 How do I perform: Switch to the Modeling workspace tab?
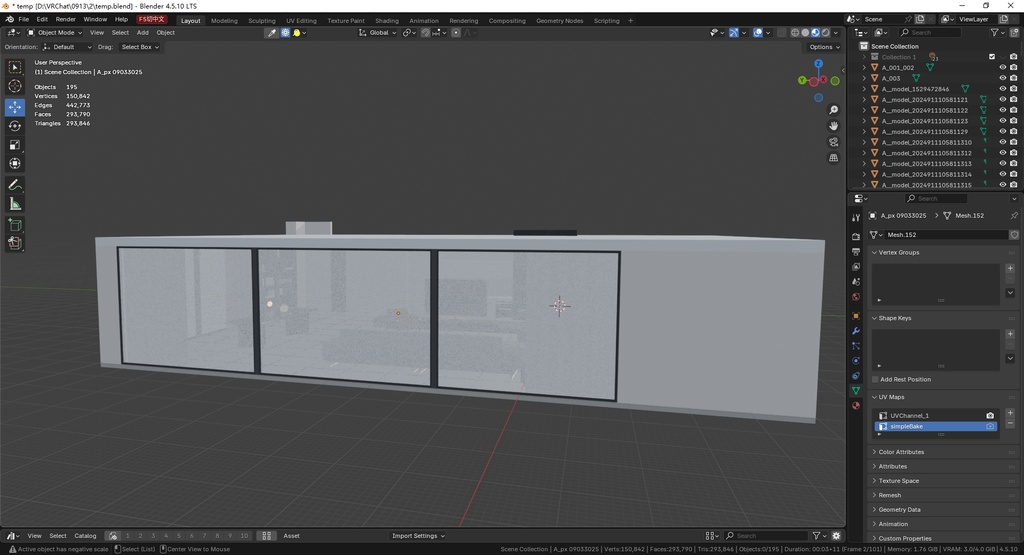(x=224, y=21)
